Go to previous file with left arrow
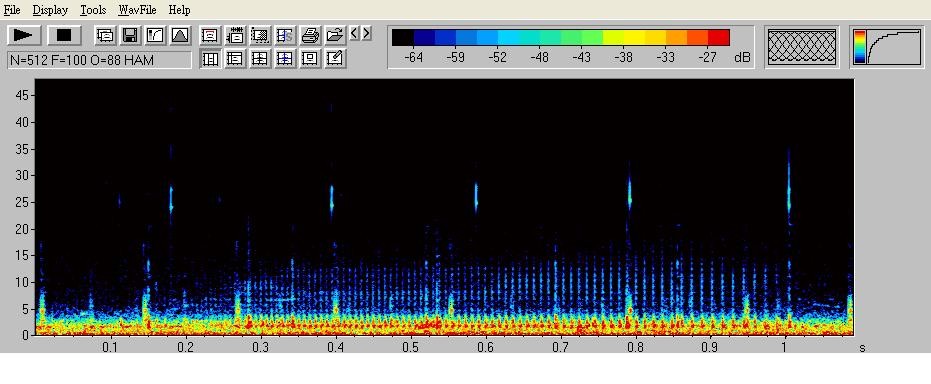This screenshot has width=931, height=384. pos(354,33)
